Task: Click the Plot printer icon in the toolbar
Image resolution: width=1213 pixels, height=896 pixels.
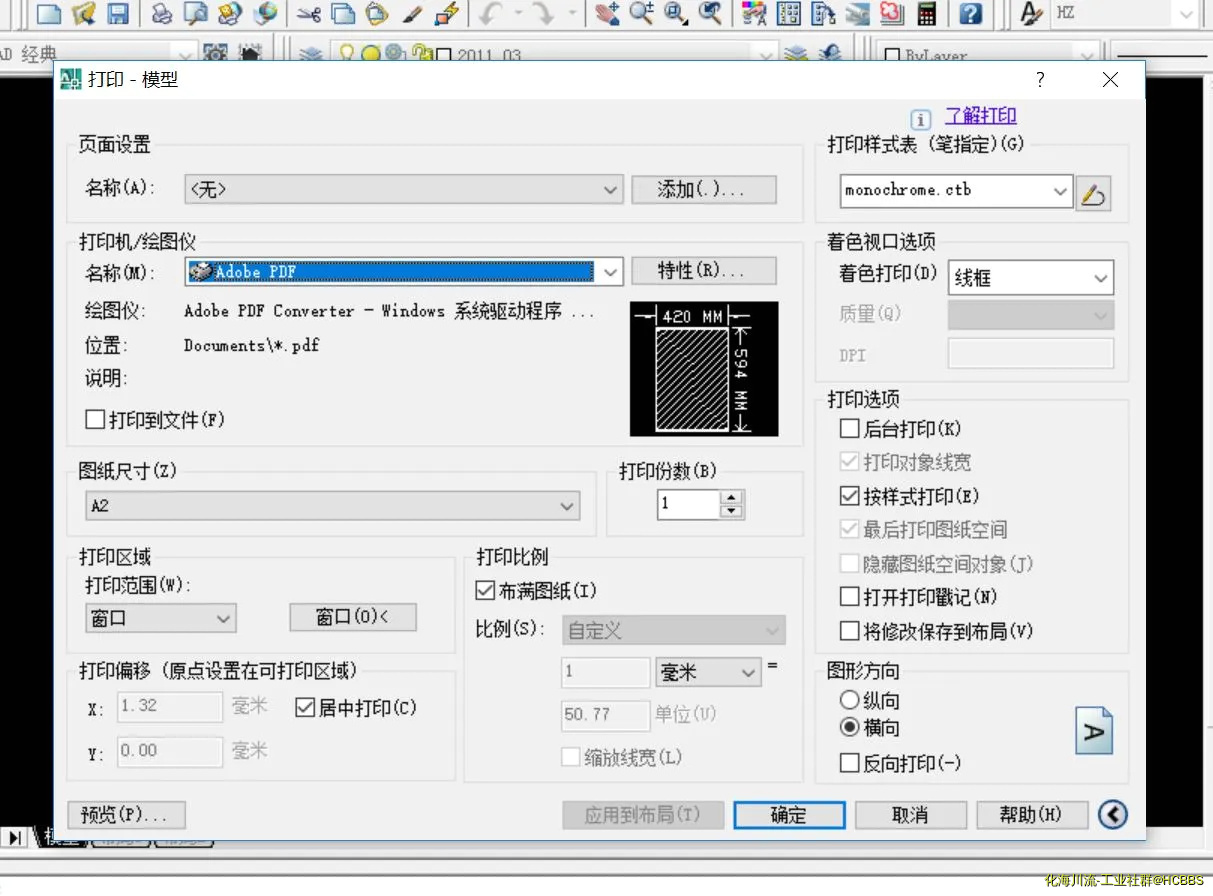Action: click(x=162, y=14)
